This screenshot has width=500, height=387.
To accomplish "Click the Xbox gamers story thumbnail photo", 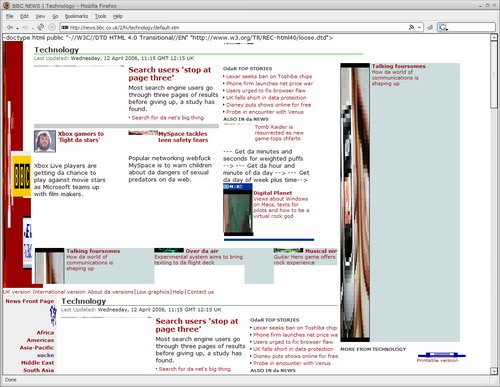I will 45,141.
